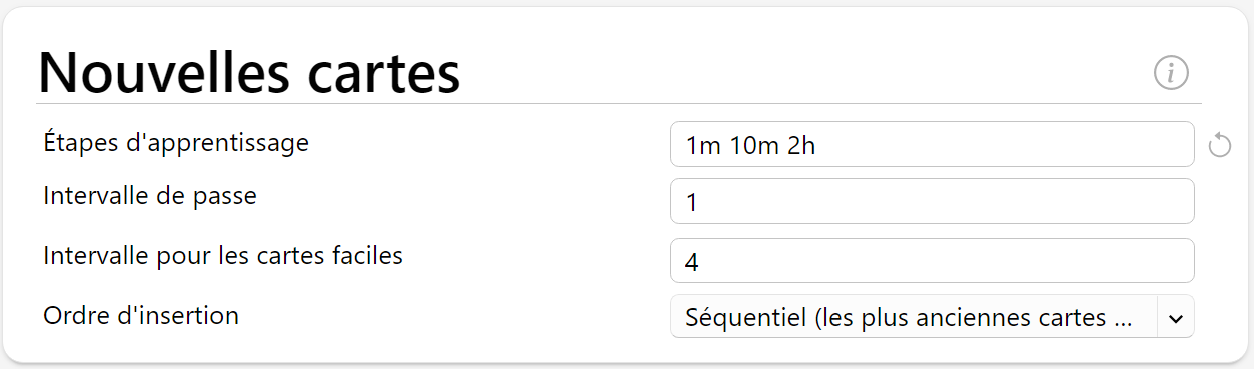Click the Étapes d'apprentissage label

[176, 143]
